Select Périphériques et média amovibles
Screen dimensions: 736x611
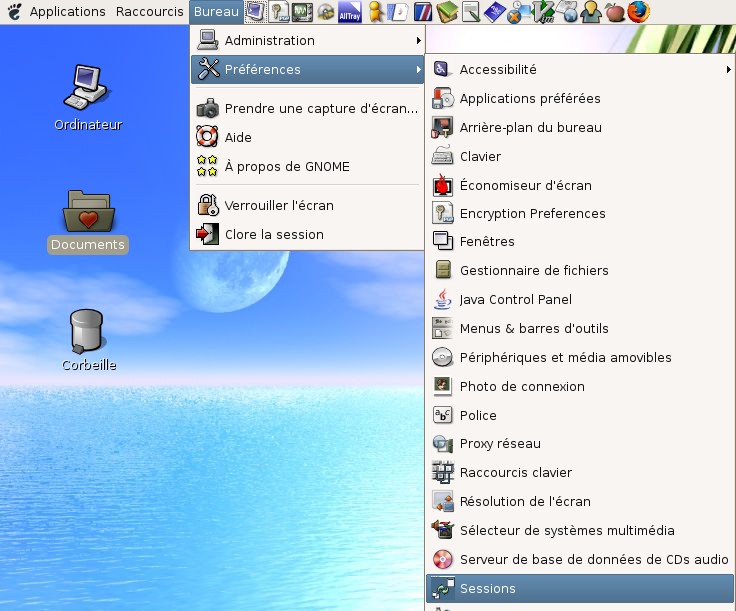pyautogui.click(x=580, y=358)
